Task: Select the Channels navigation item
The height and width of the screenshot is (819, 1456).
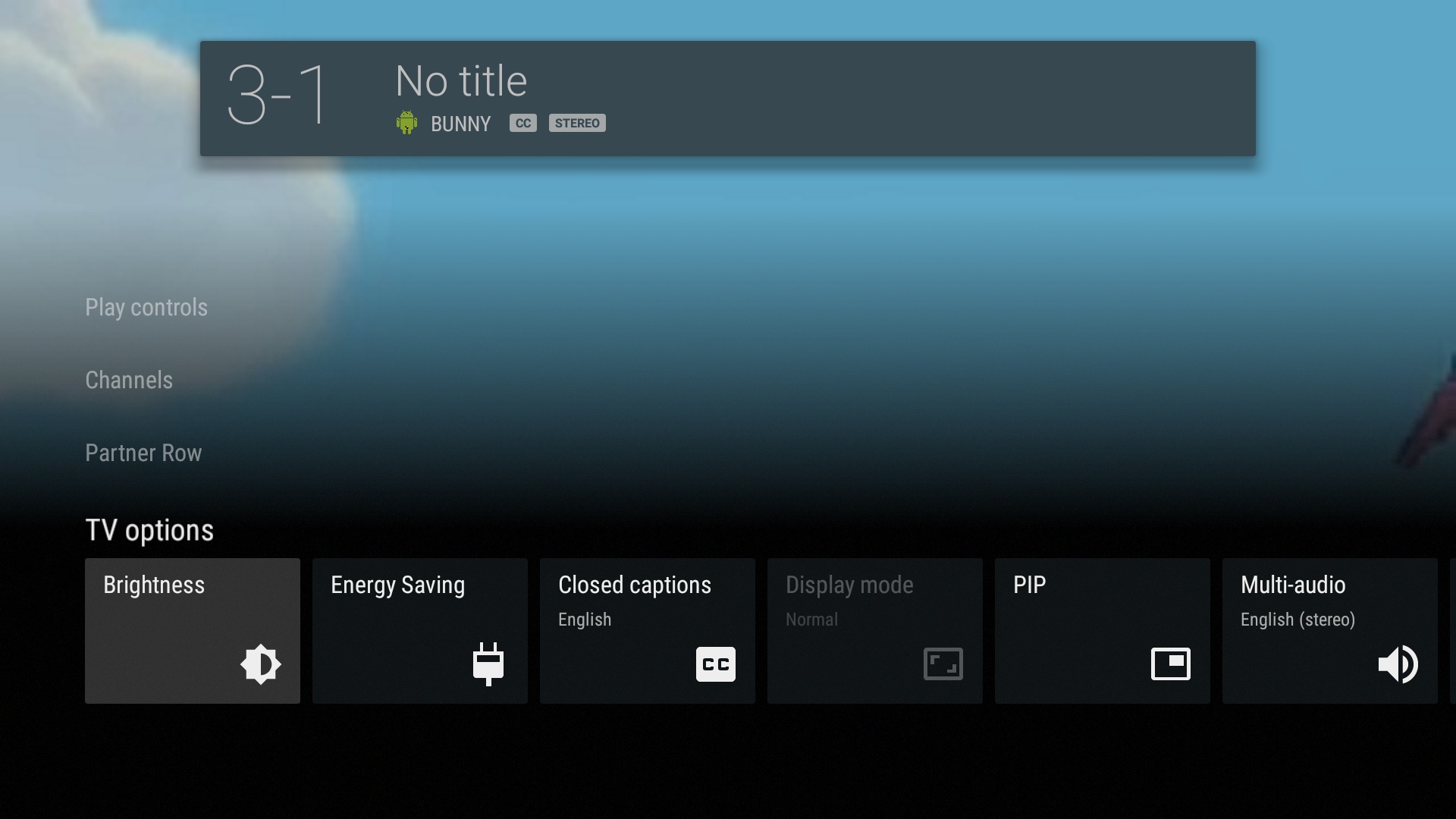Action: (128, 379)
